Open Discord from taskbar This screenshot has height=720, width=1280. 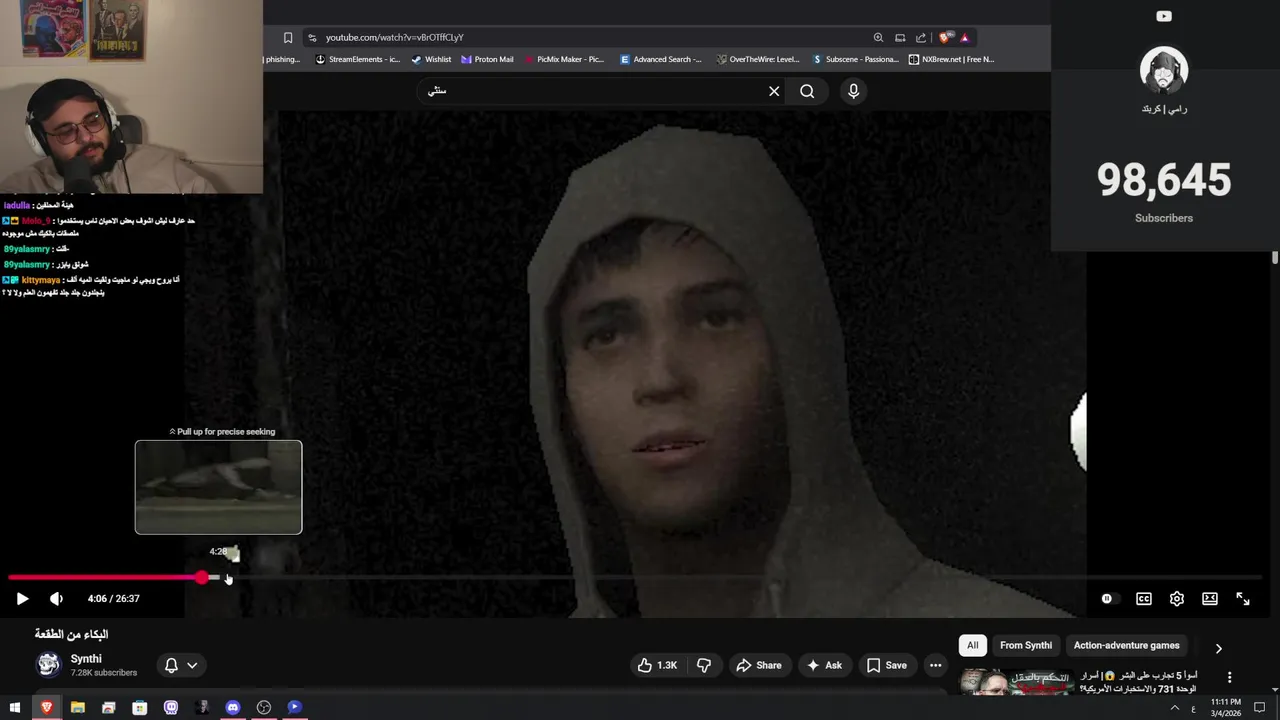pos(233,707)
